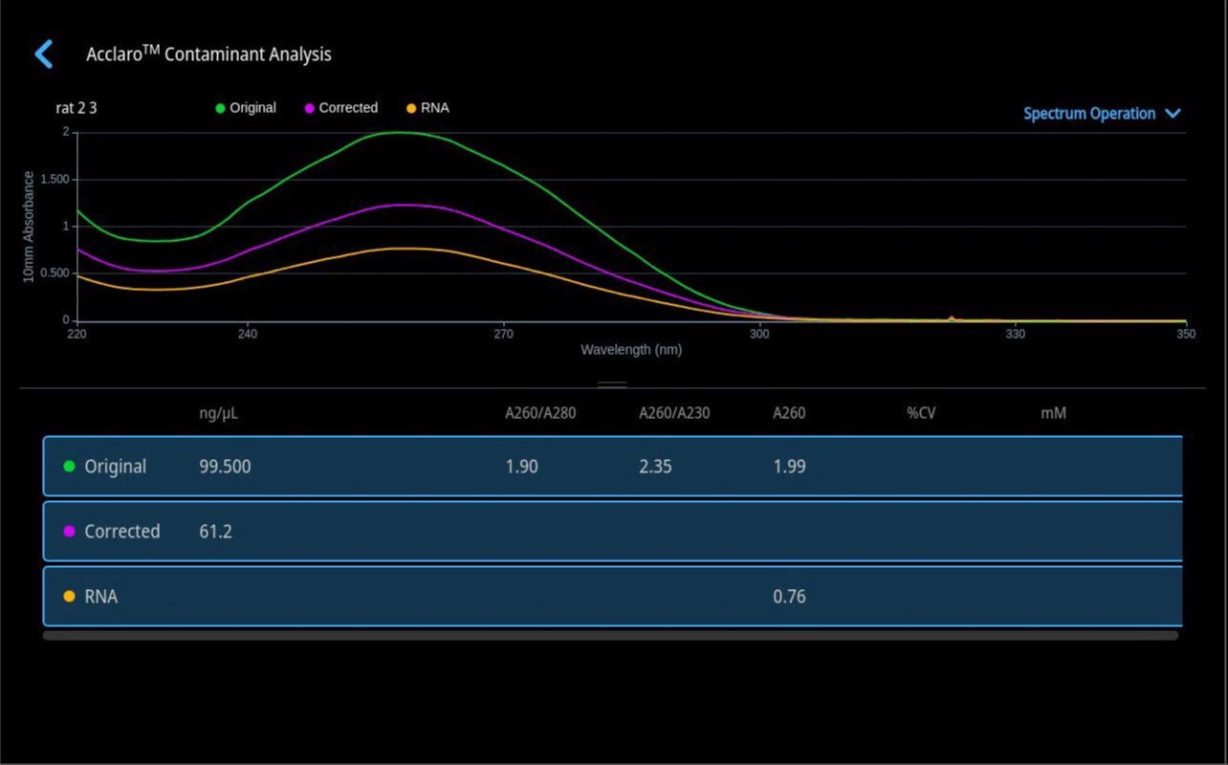The image size is (1228, 765).
Task: Click the horizontal scrollbar below the table
Action: click(x=611, y=635)
